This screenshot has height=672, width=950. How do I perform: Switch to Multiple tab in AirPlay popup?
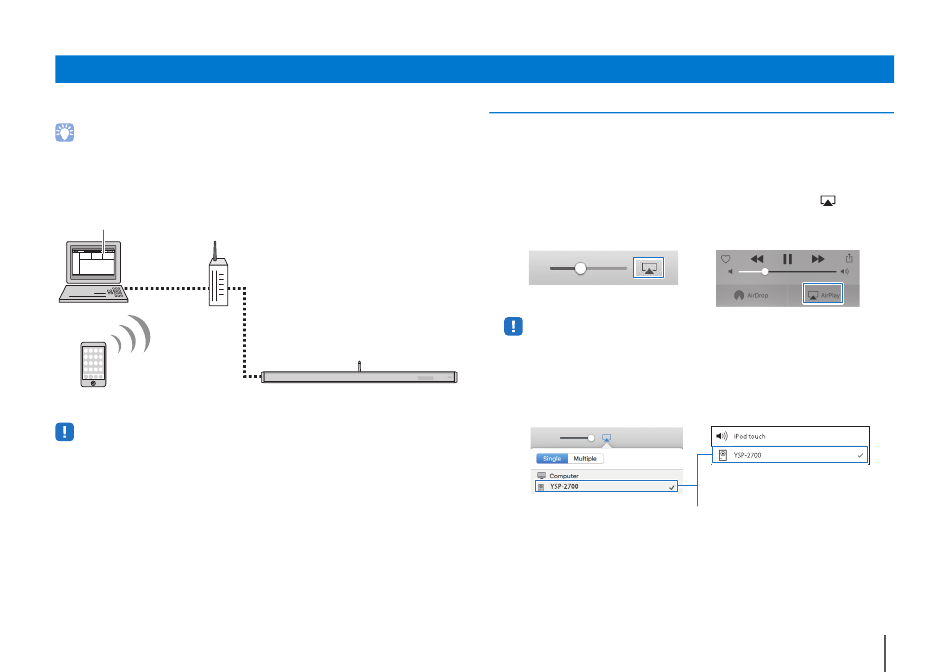585,459
